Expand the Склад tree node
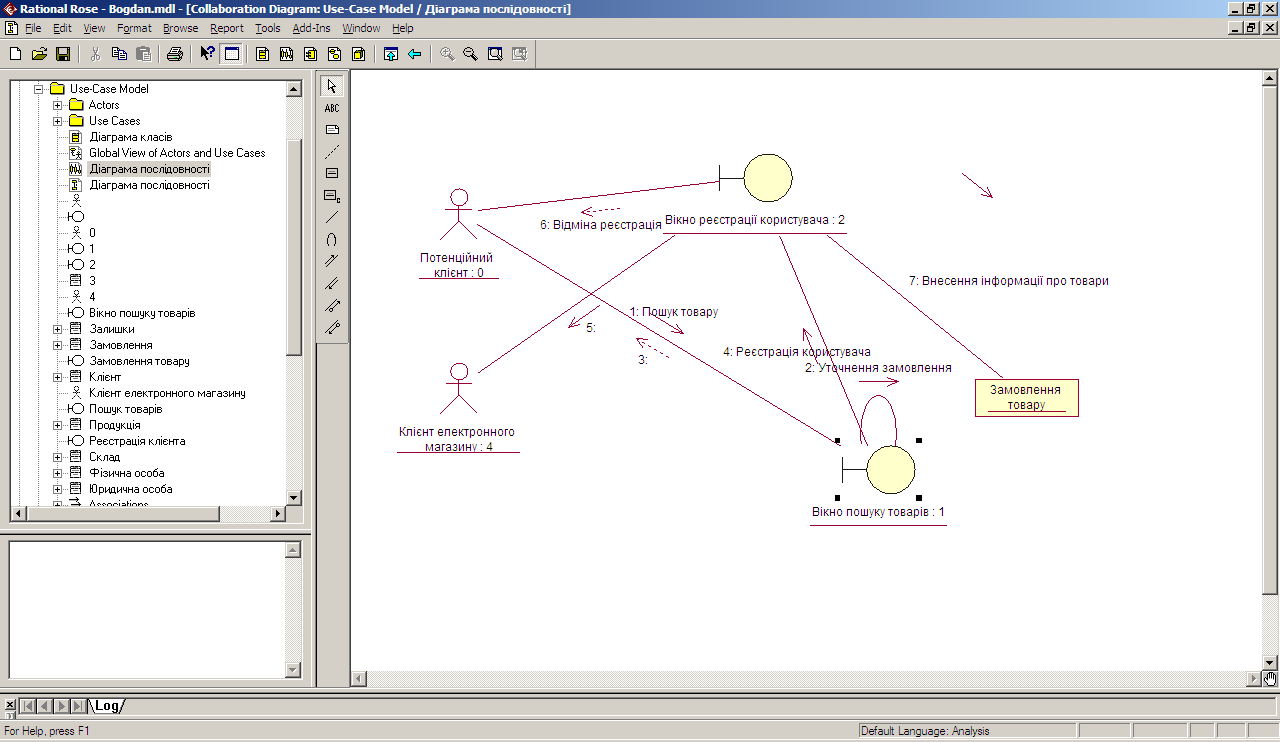Image resolution: width=1280 pixels, height=742 pixels. 57,457
